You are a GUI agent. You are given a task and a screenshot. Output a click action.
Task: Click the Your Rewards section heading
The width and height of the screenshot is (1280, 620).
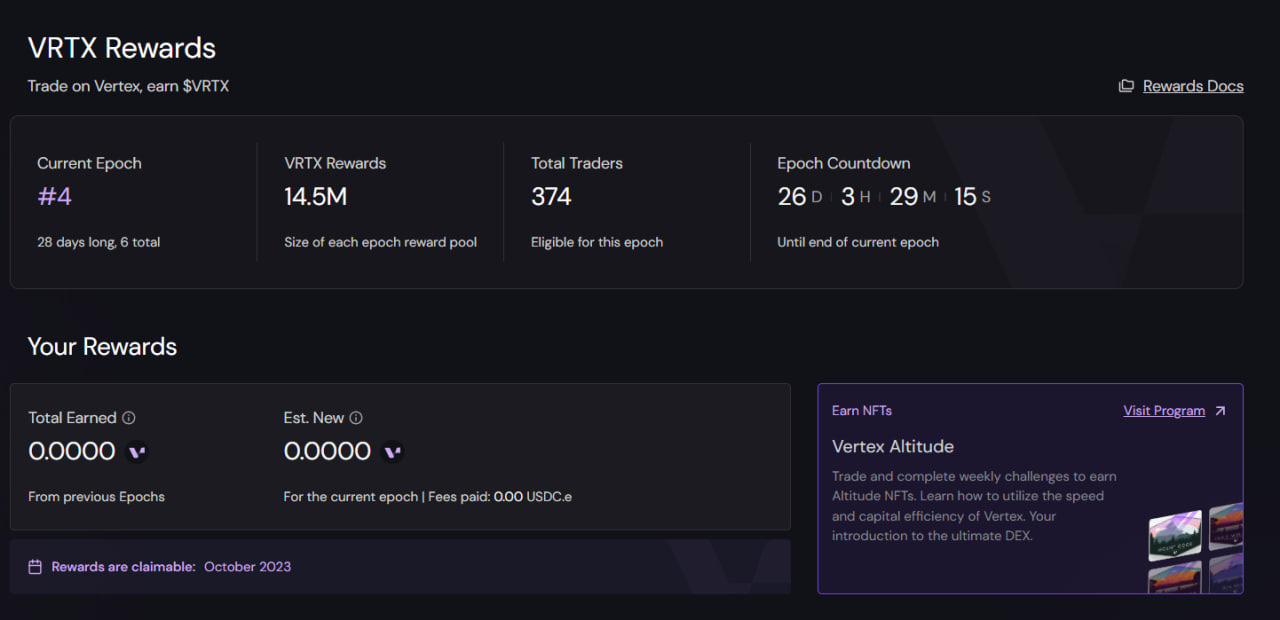coord(102,347)
